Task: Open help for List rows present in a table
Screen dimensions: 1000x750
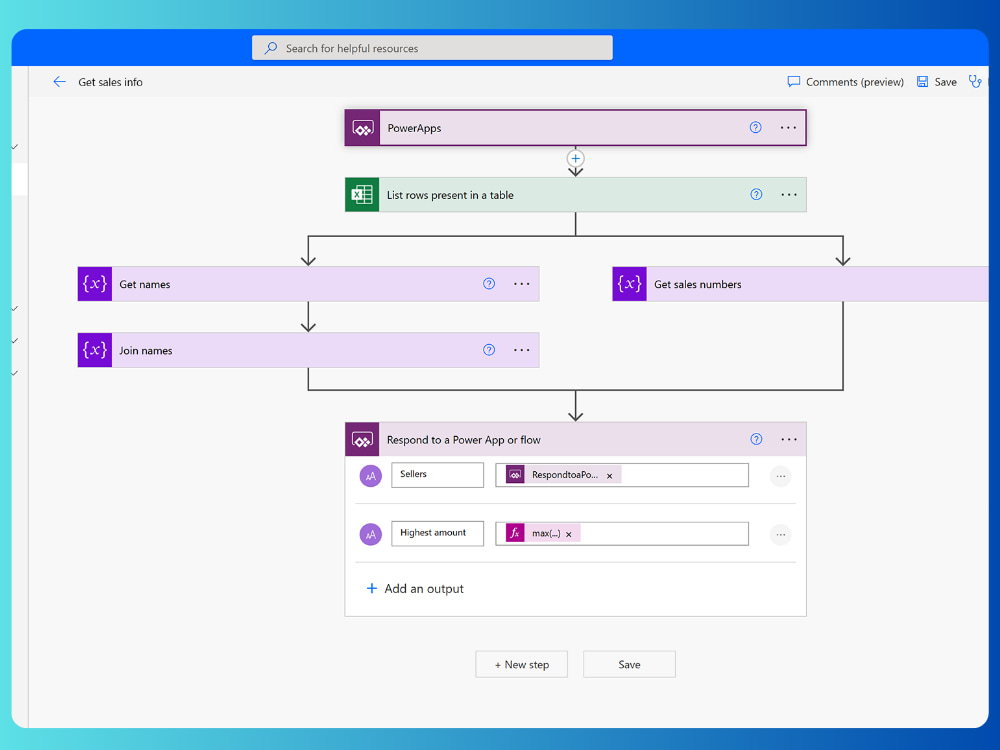Action: [756, 195]
